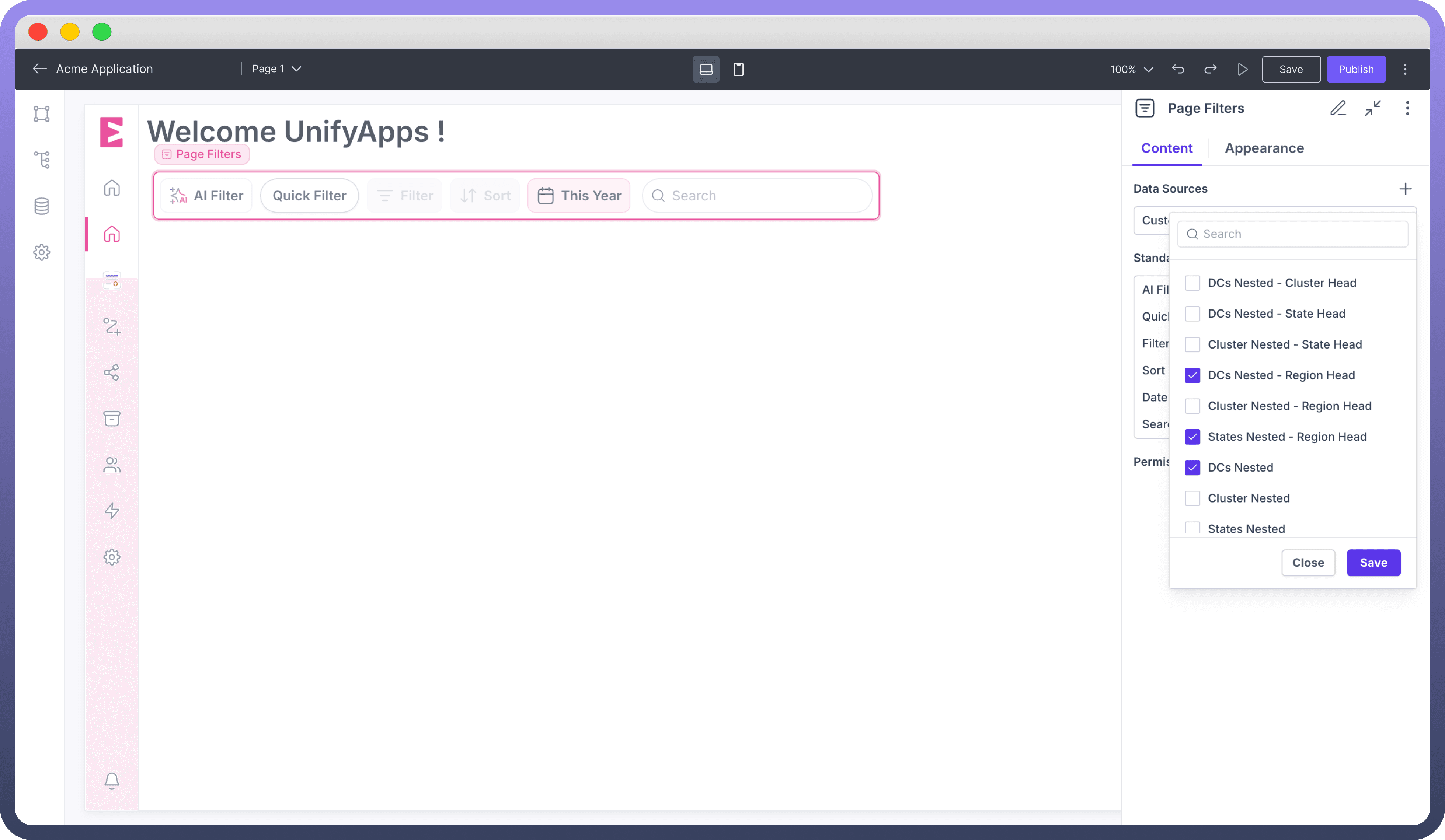Select the Content tab

pos(1166,148)
